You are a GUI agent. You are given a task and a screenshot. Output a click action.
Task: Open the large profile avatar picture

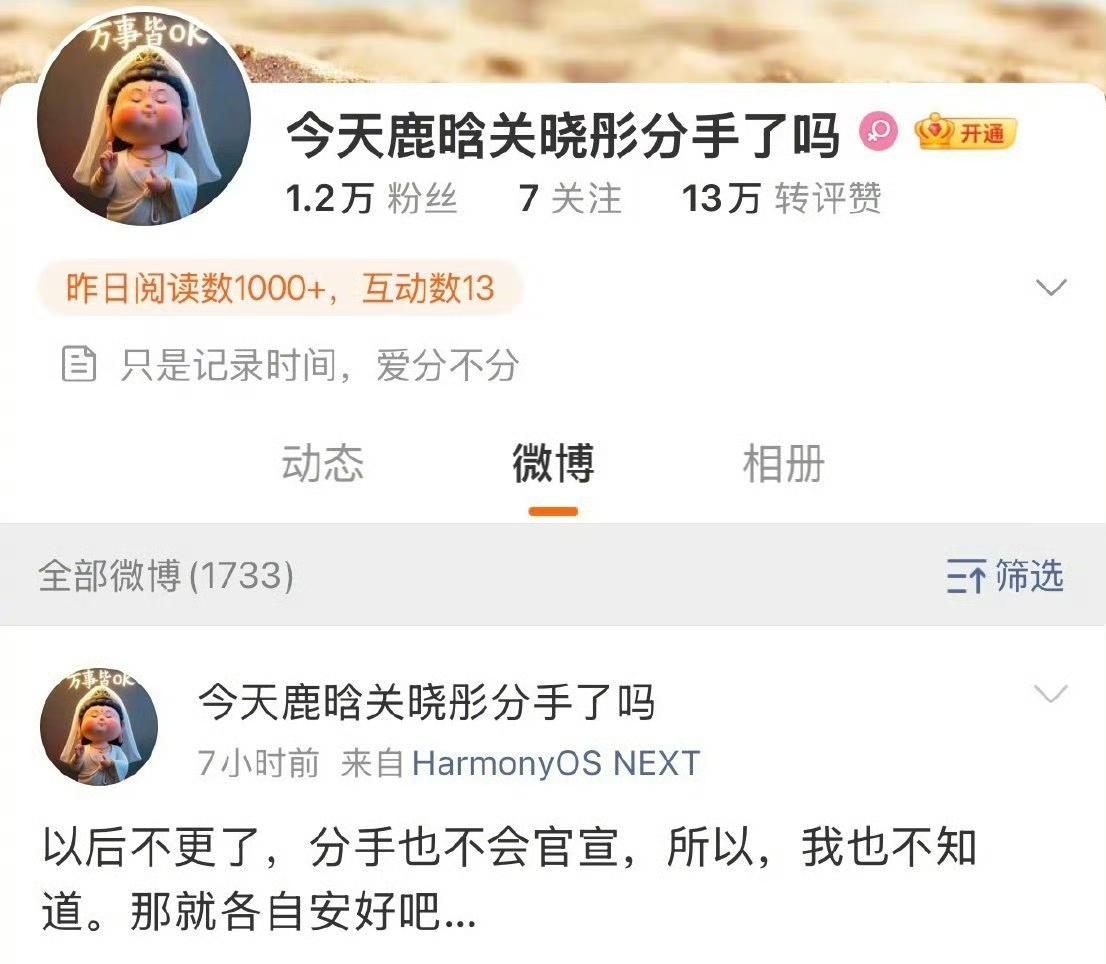pyautogui.click(x=144, y=120)
